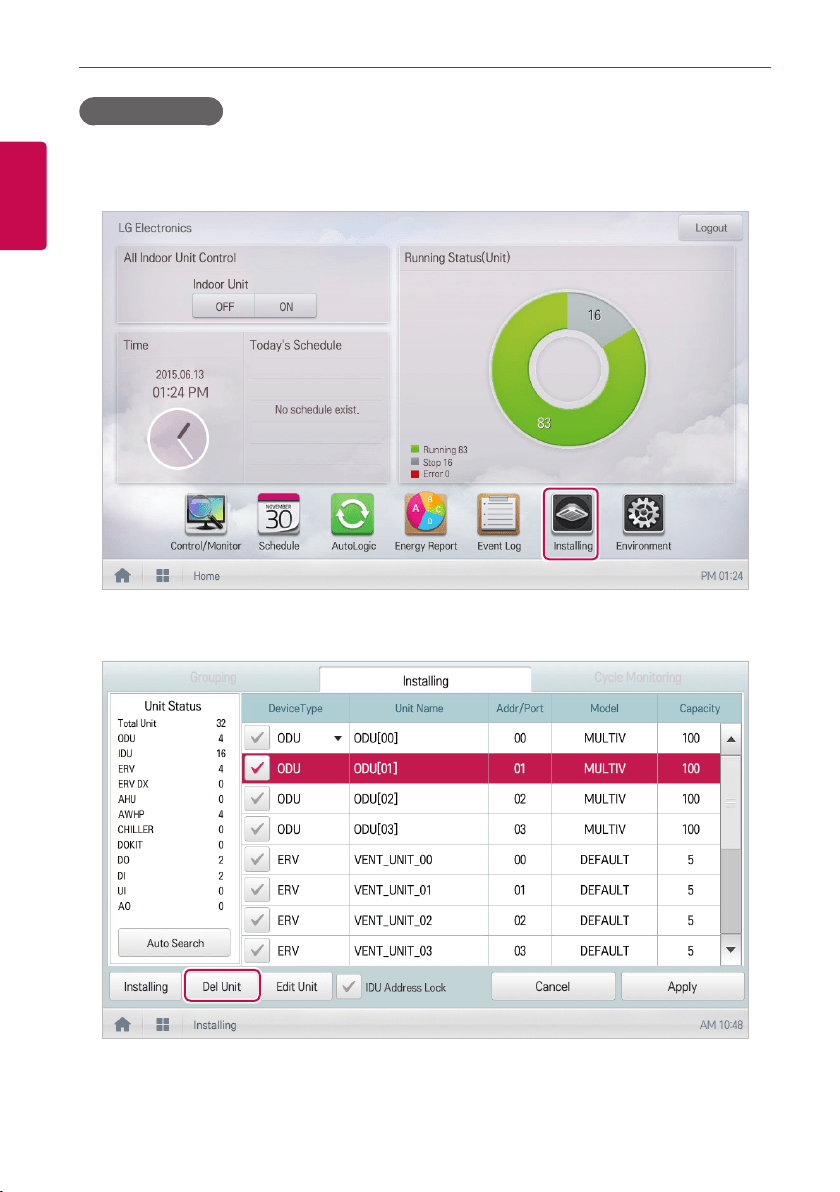Select the VENT_UNIT_02 unit name cell
This screenshot has width=840, height=1192.
pyautogui.click(x=419, y=920)
